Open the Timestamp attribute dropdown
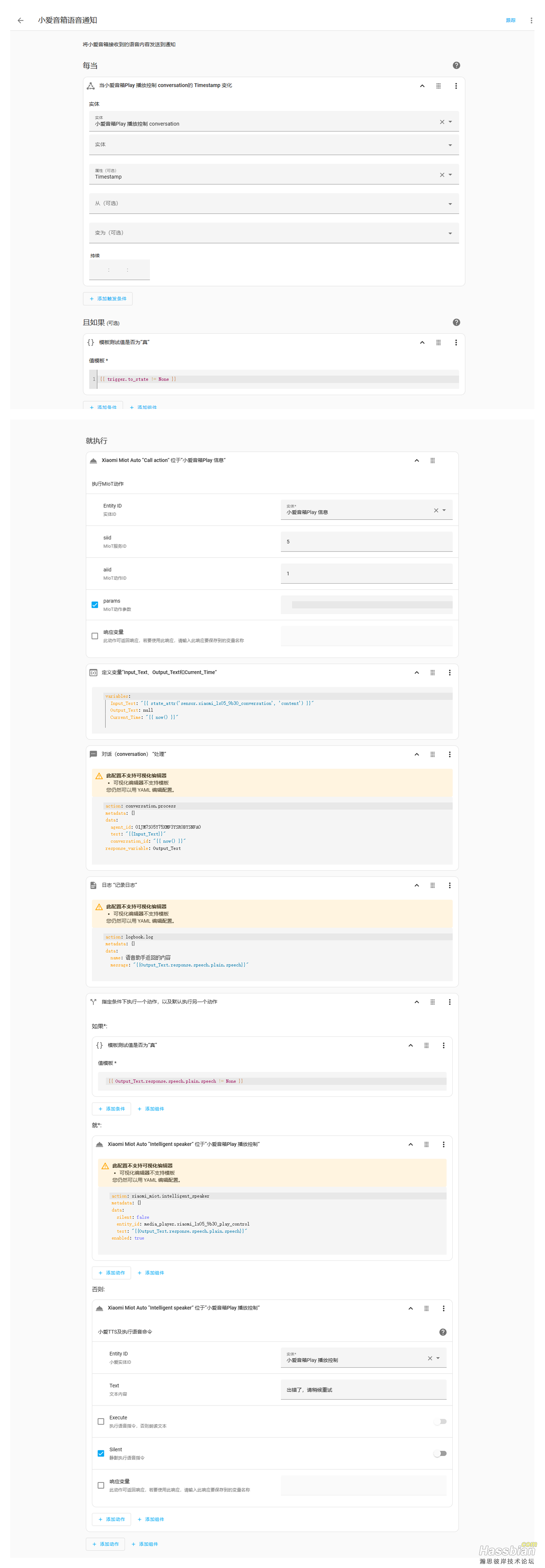This screenshot has height=1568, width=545. click(x=450, y=175)
